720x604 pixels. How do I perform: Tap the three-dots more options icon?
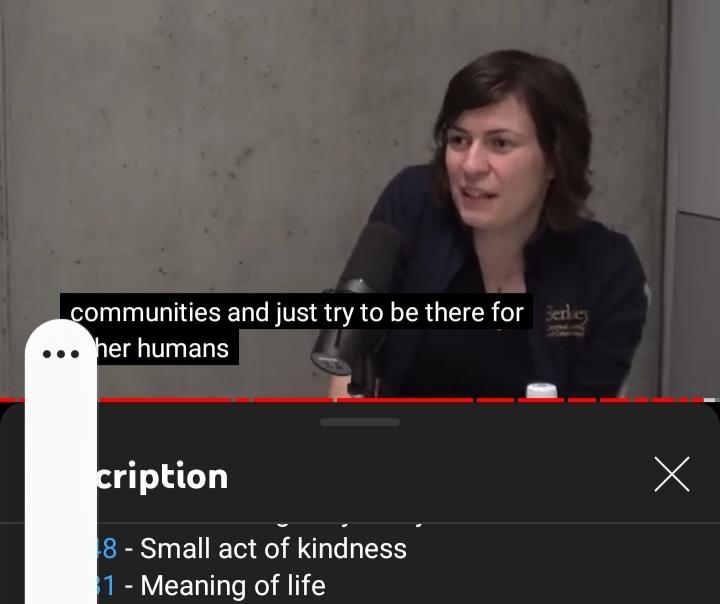(61, 354)
